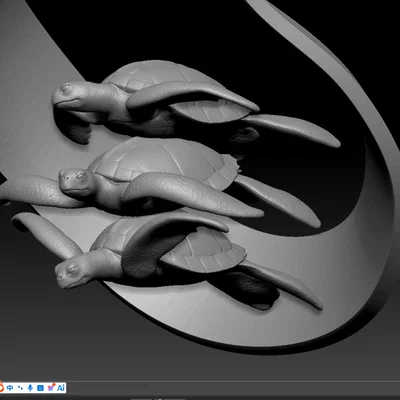Open the skin toolbox icon with red dot

(51, 388)
